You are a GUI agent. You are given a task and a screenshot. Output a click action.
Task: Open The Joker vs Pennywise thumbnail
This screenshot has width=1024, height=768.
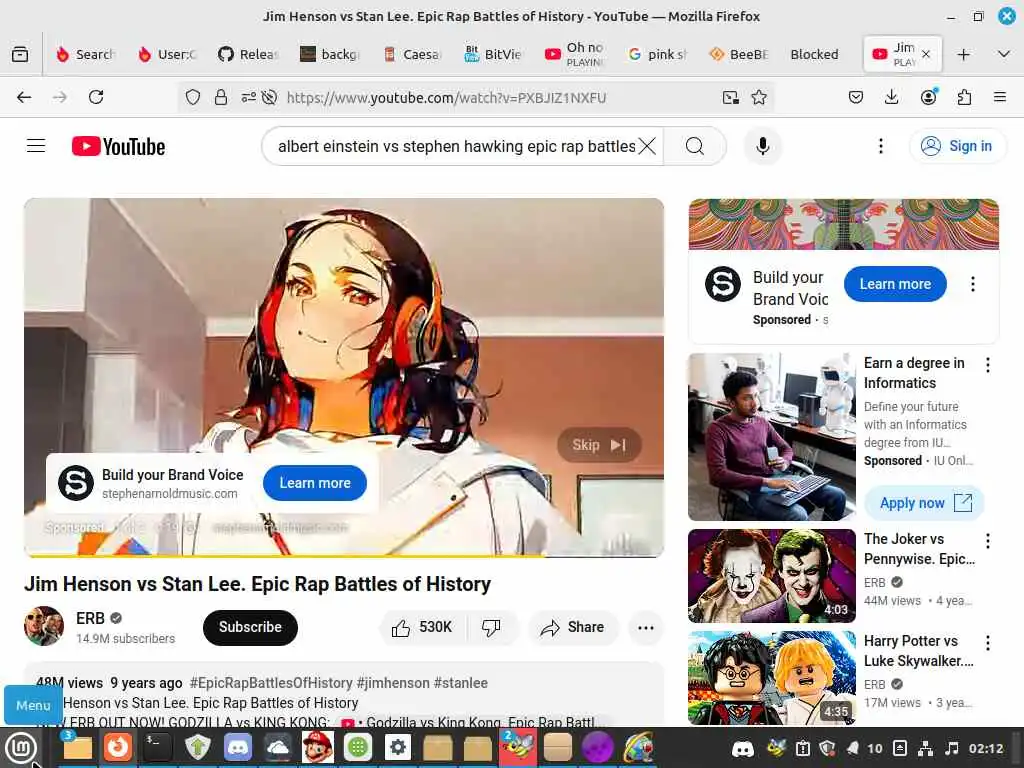pos(771,575)
